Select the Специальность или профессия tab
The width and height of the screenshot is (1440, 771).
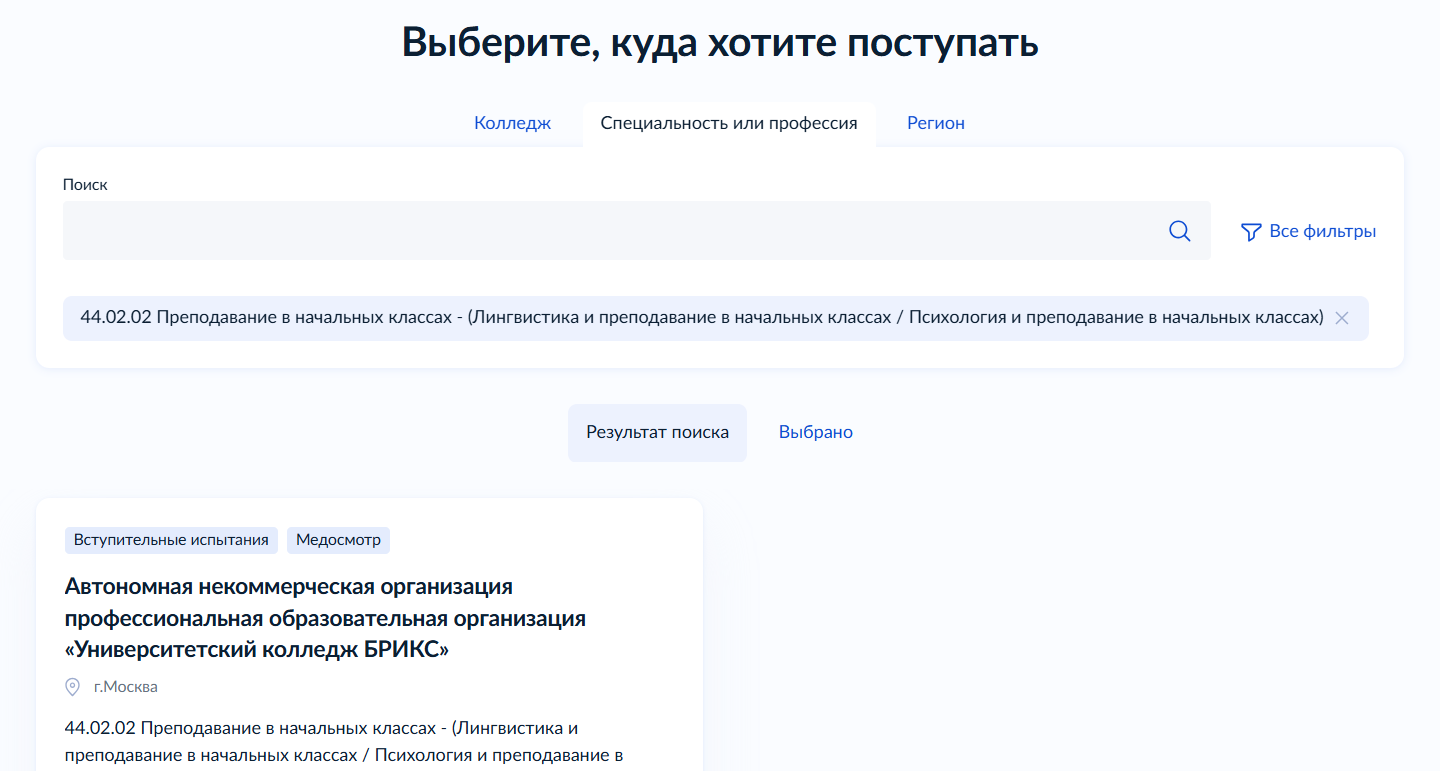729,123
